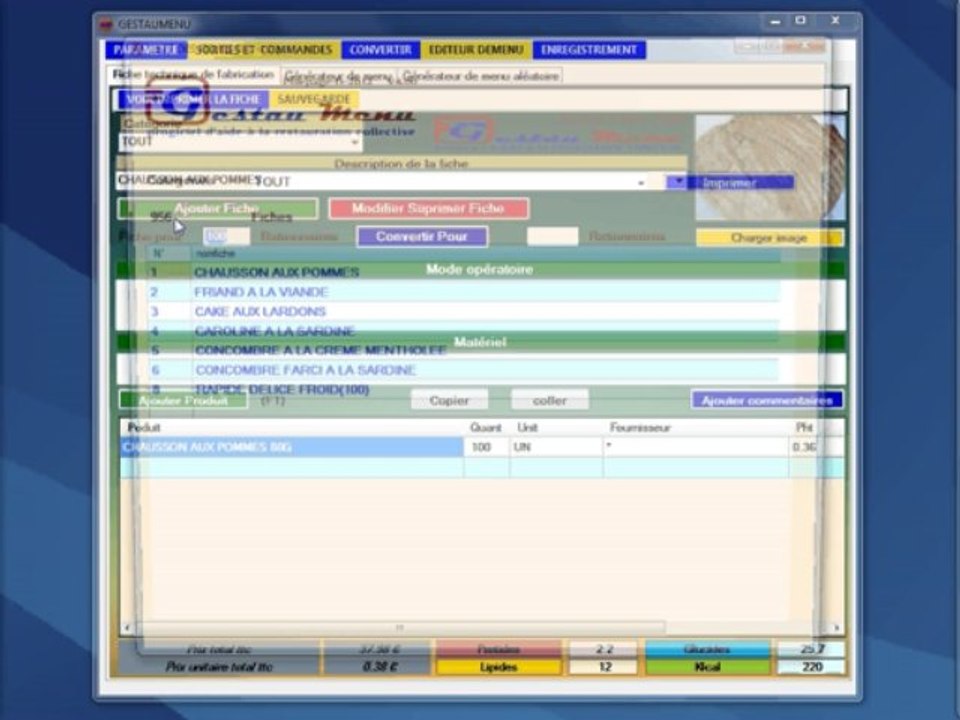The image size is (960, 720).
Task: Click the Glucides value 25.7
Action: 811,649
